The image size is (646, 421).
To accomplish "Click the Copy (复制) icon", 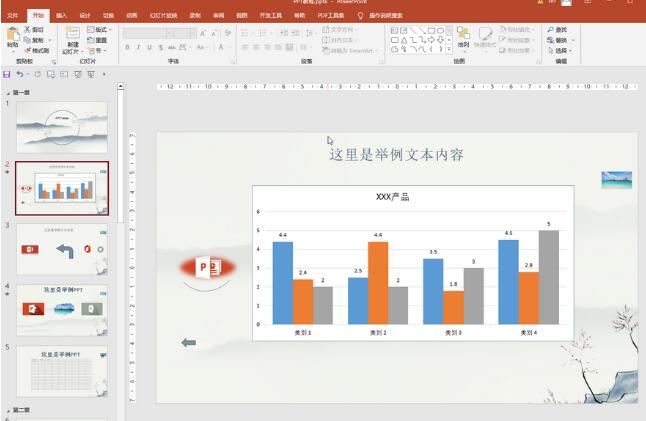I will (x=28, y=40).
